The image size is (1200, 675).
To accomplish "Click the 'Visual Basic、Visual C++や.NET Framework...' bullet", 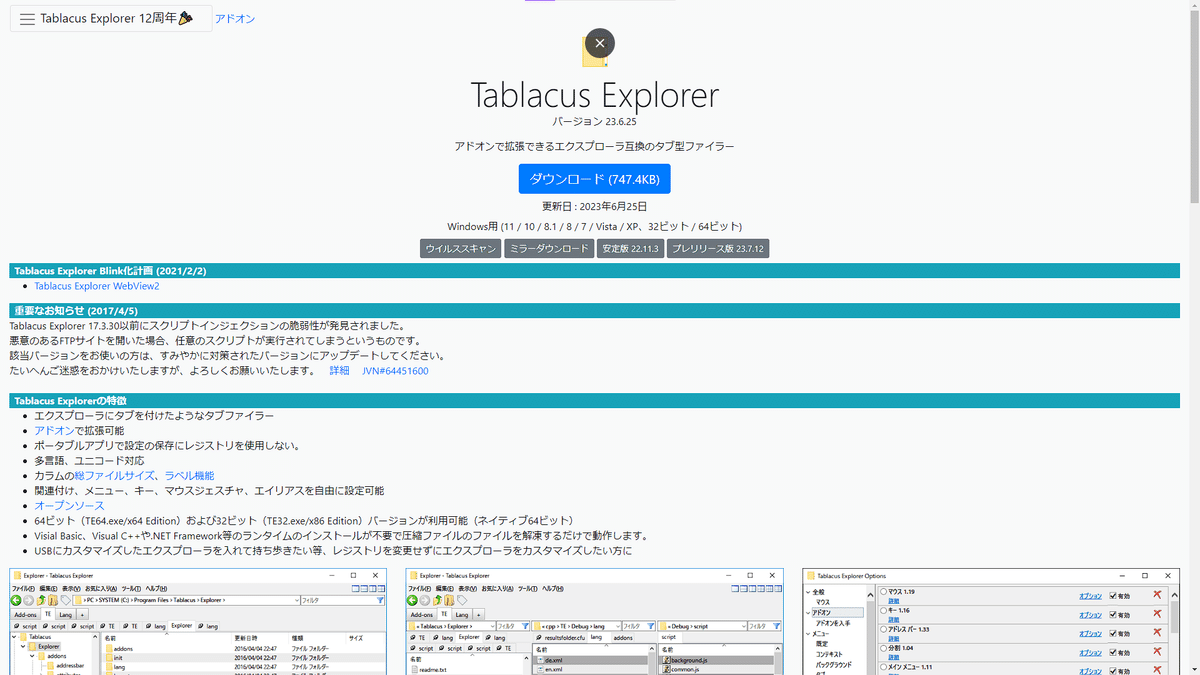I will (x=342, y=536).
